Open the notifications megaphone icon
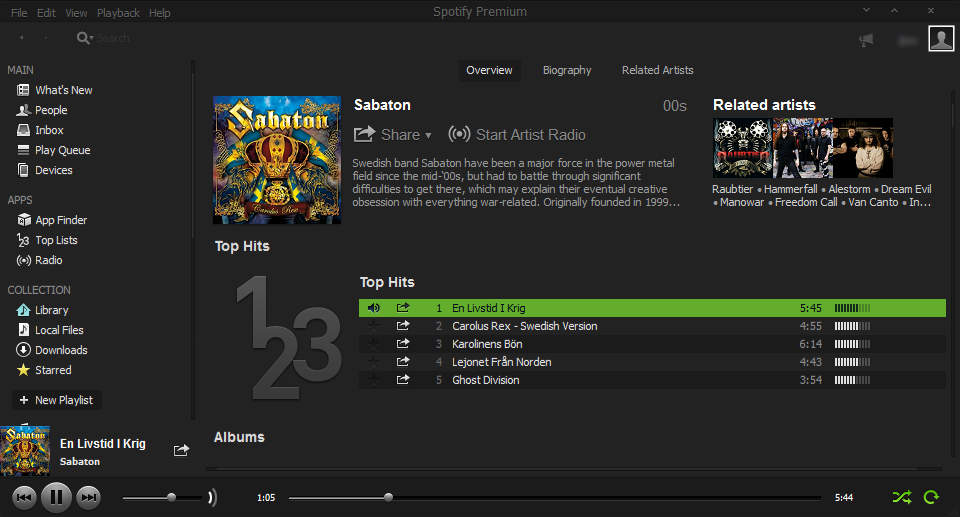960x517 pixels. (x=866, y=39)
